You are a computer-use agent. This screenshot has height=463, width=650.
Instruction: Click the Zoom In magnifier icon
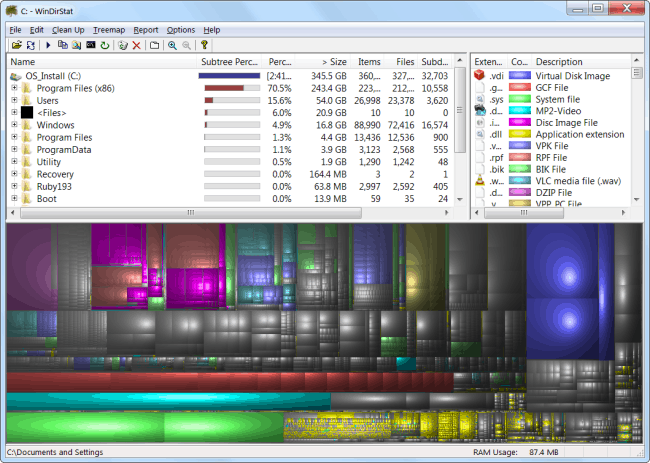point(172,45)
